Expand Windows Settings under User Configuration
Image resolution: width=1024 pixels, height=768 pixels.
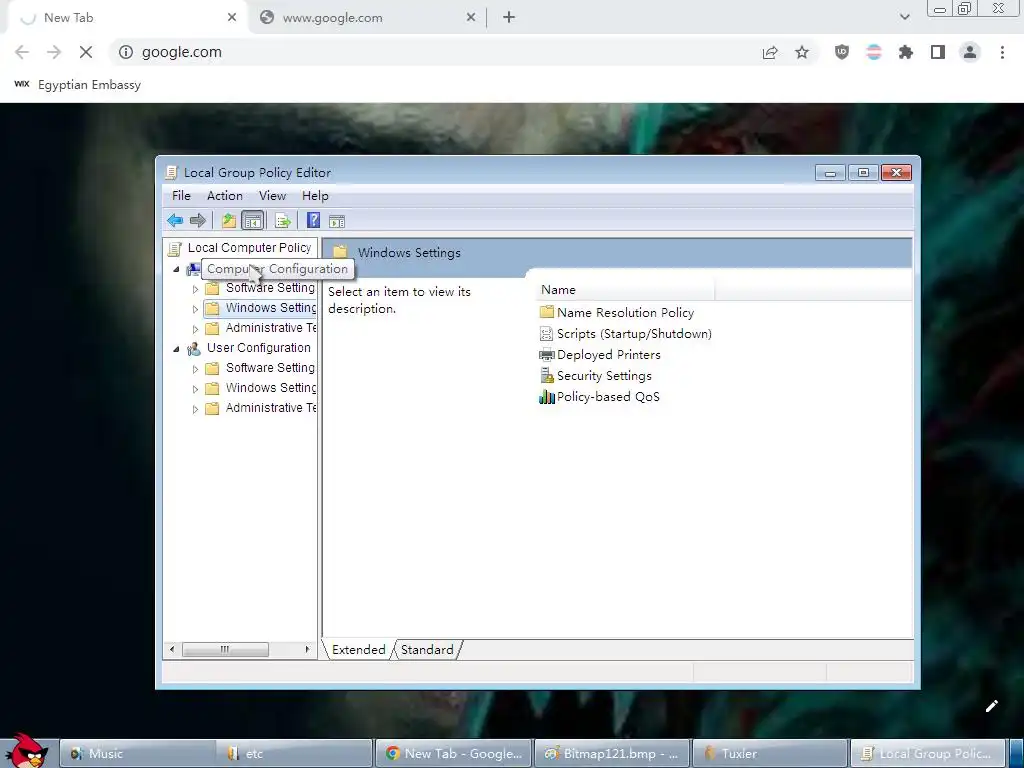coord(195,389)
